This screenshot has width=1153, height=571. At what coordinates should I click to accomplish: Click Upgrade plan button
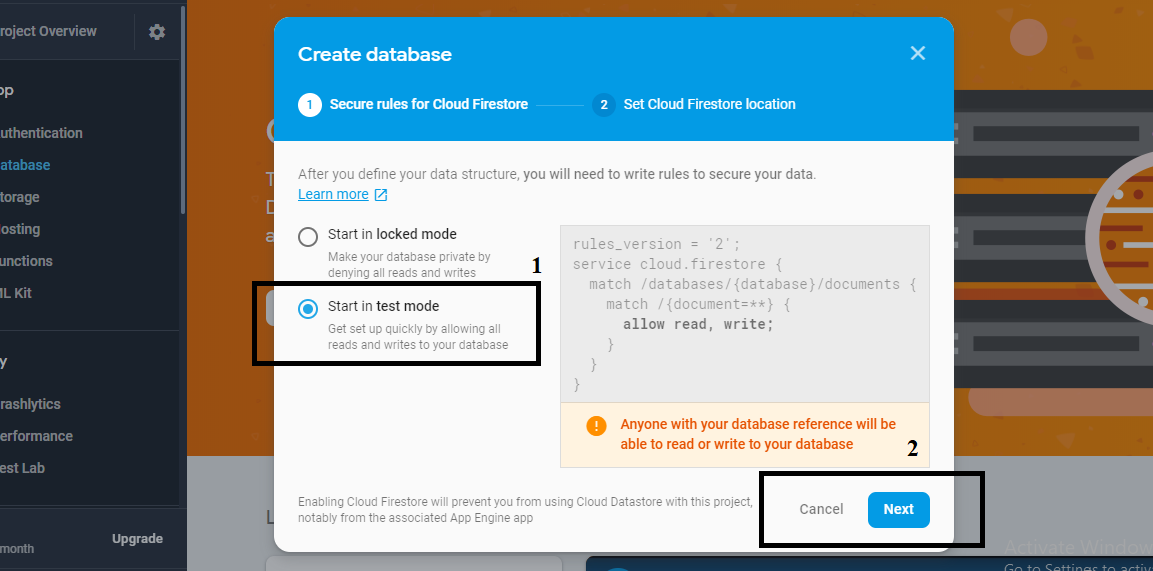point(137,539)
